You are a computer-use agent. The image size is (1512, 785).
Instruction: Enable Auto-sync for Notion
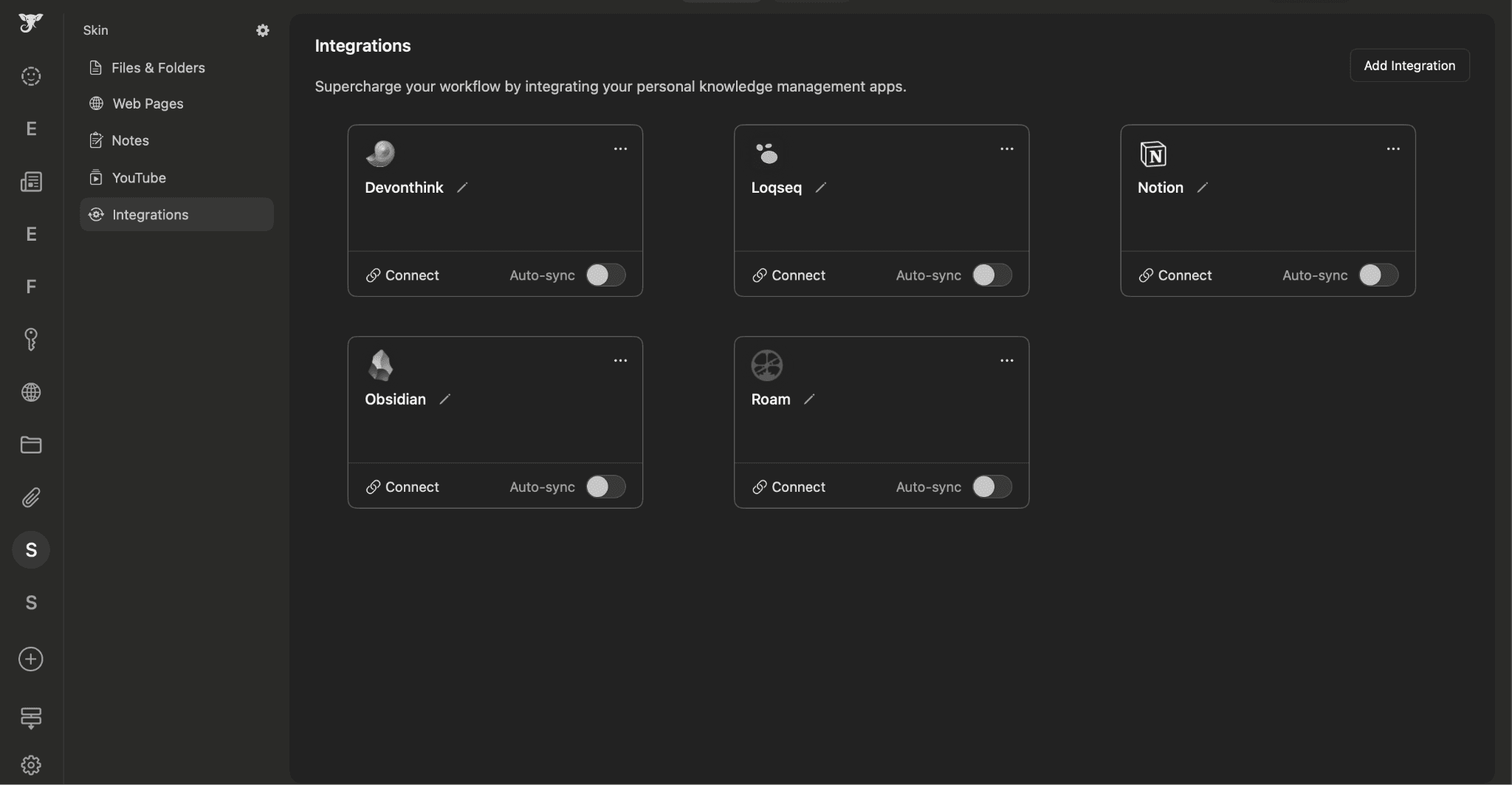click(1378, 275)
